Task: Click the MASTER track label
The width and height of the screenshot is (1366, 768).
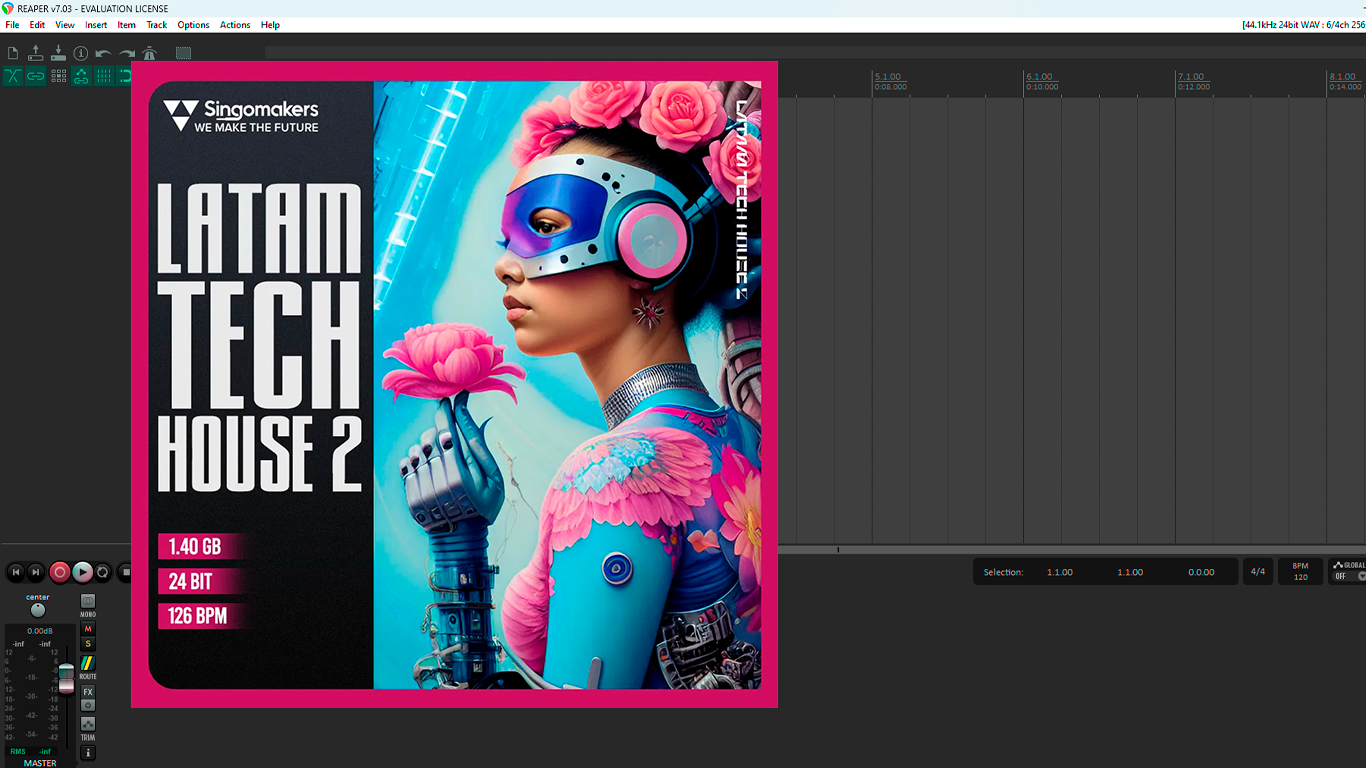Action: [x=40, y=763]
